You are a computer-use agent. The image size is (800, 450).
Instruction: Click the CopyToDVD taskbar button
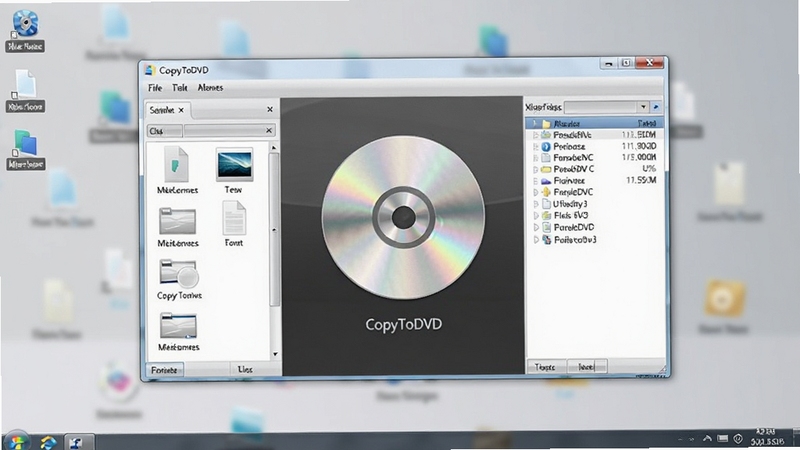coord(79,442)
